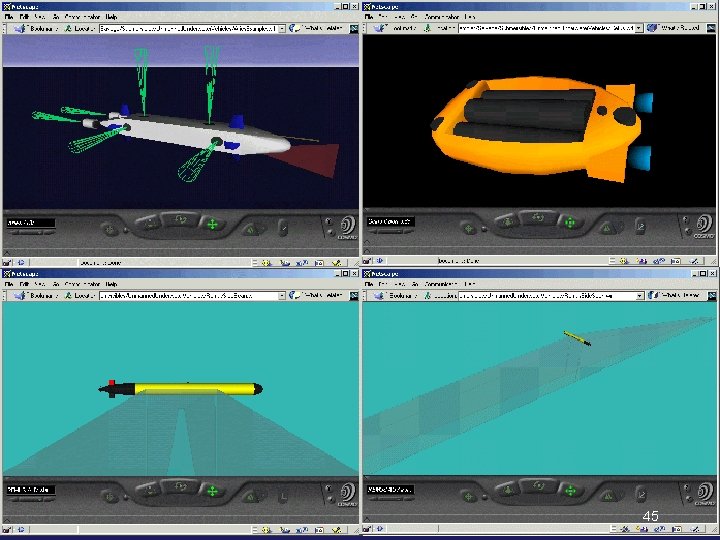This screenshot has width=720, height=540.
Task: Collapse Cosmo dashboard in sonar swath window
Action: pos(367,519)
